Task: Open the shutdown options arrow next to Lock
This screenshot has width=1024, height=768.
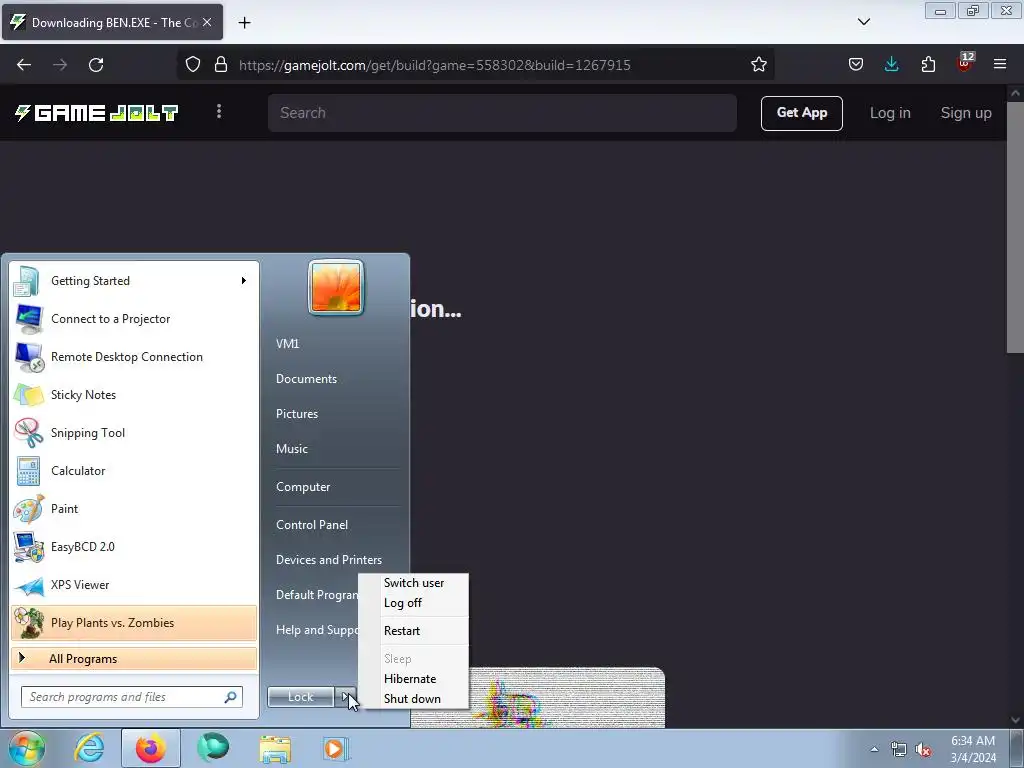Action: tap(345, 697)
